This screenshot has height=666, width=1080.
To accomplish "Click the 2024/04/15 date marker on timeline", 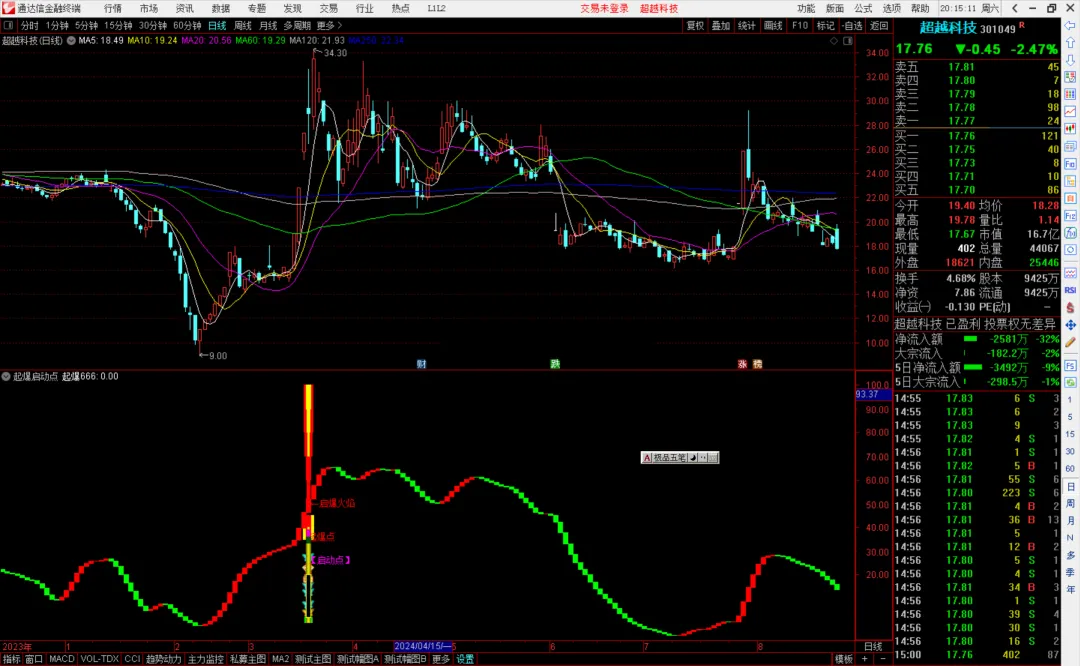I will coord(424,647).
